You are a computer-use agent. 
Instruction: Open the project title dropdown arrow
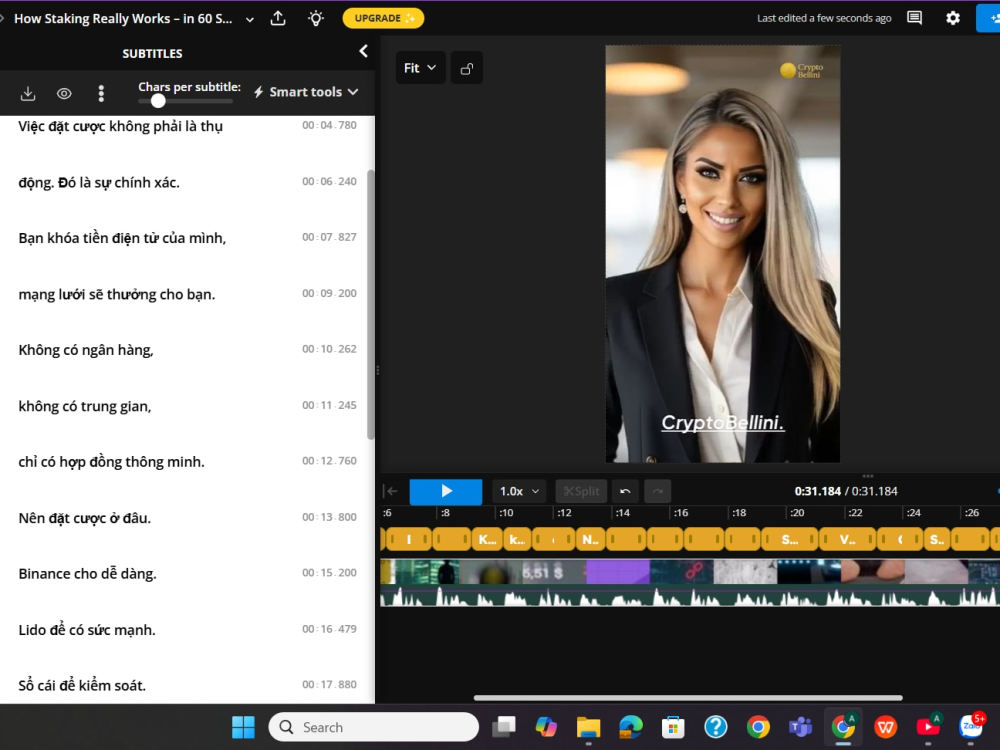tap(250, 19)
